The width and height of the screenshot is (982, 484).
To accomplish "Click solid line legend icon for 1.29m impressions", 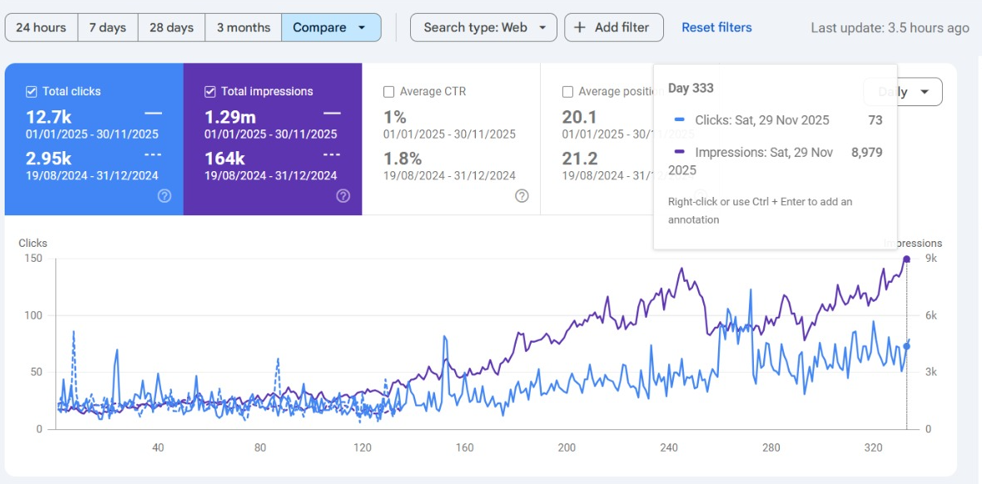I will click(332, 114).
